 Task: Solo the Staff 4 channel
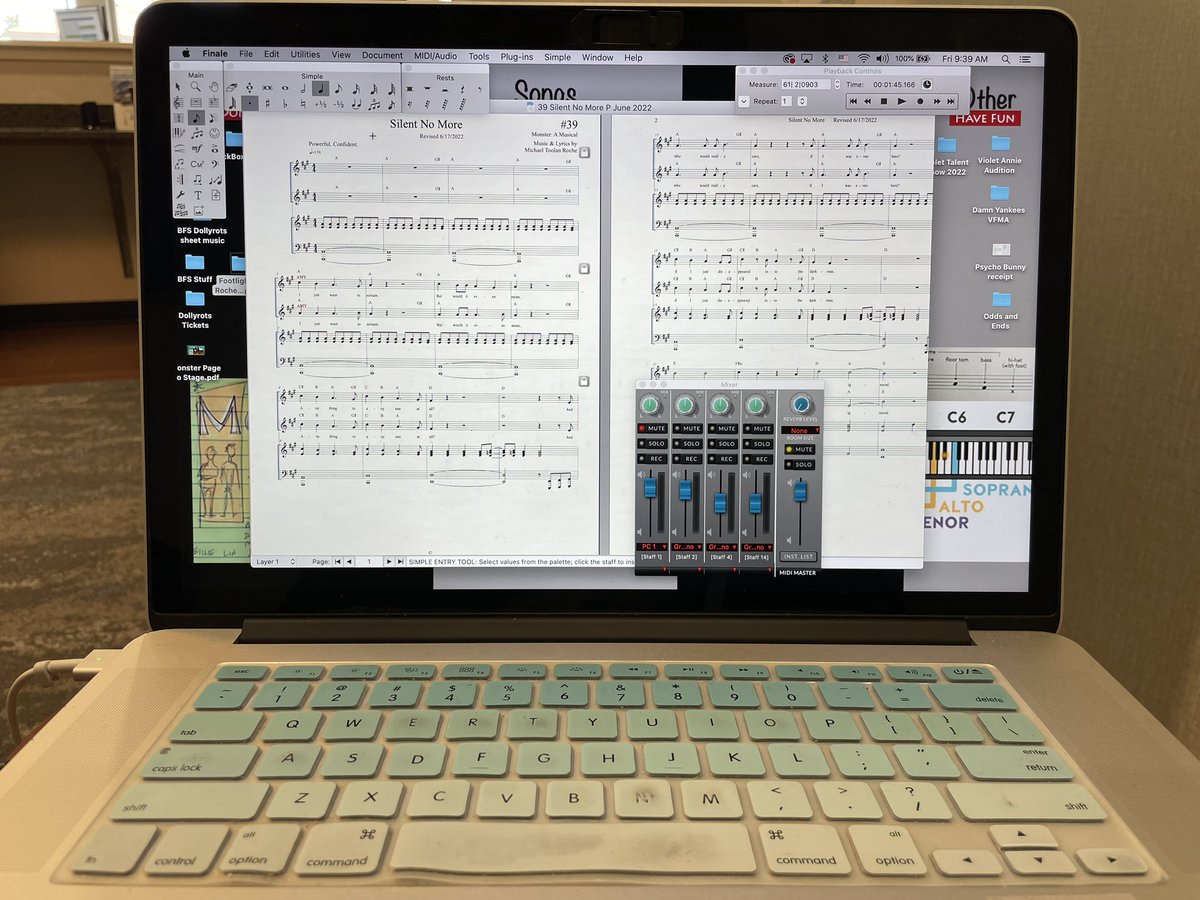coord(723,444)
